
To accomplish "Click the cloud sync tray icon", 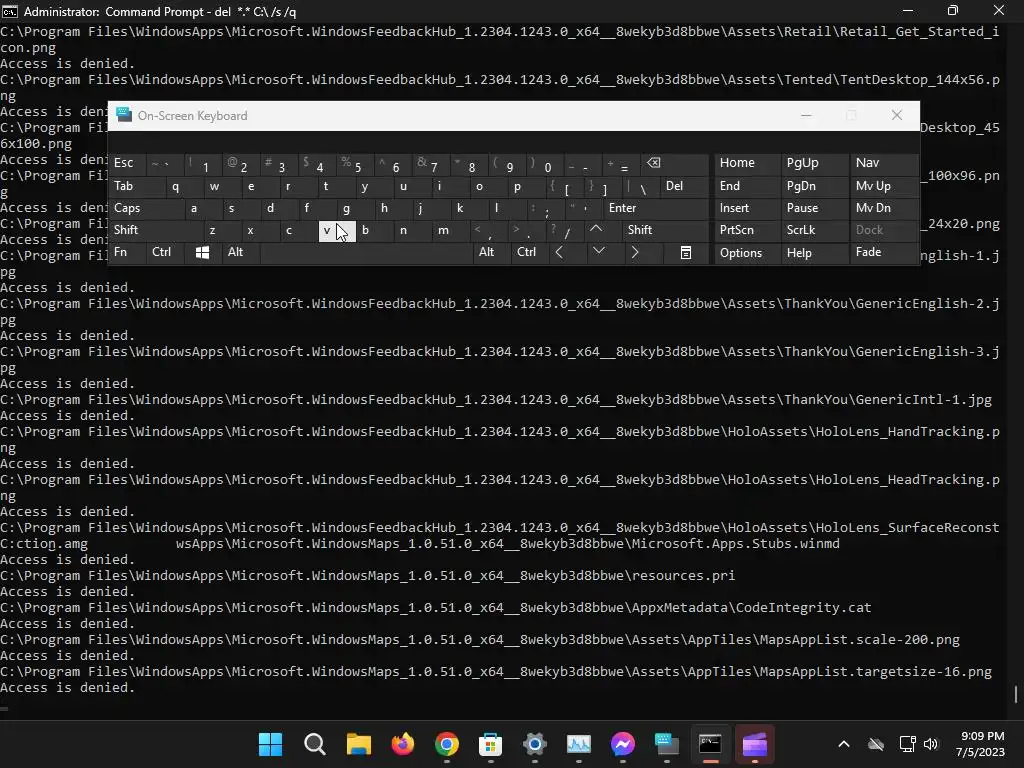I will tap(876, 744).
